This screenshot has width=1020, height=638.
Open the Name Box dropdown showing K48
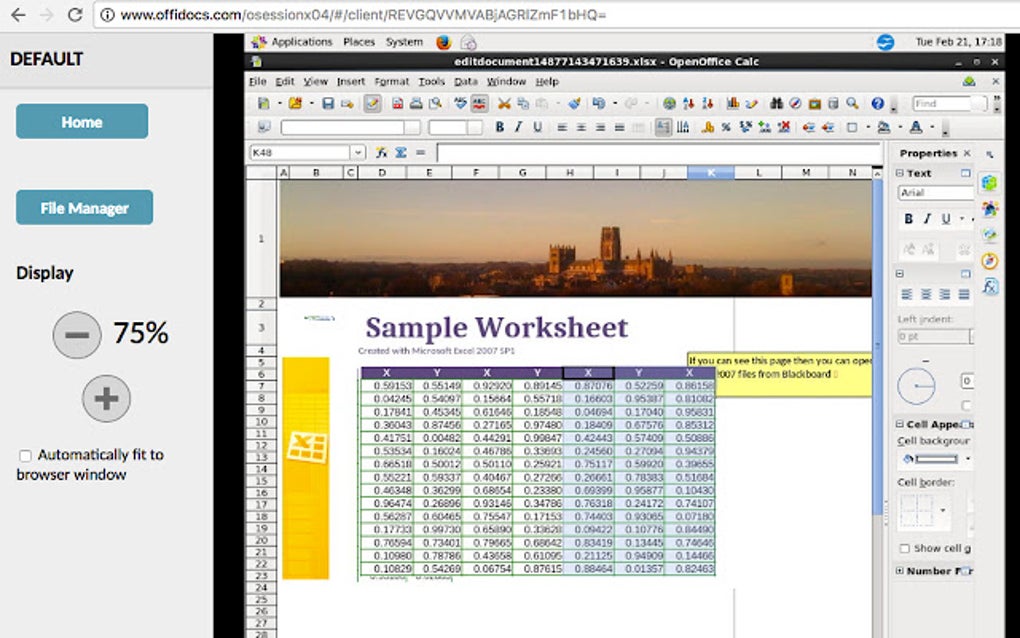(360, 152)
